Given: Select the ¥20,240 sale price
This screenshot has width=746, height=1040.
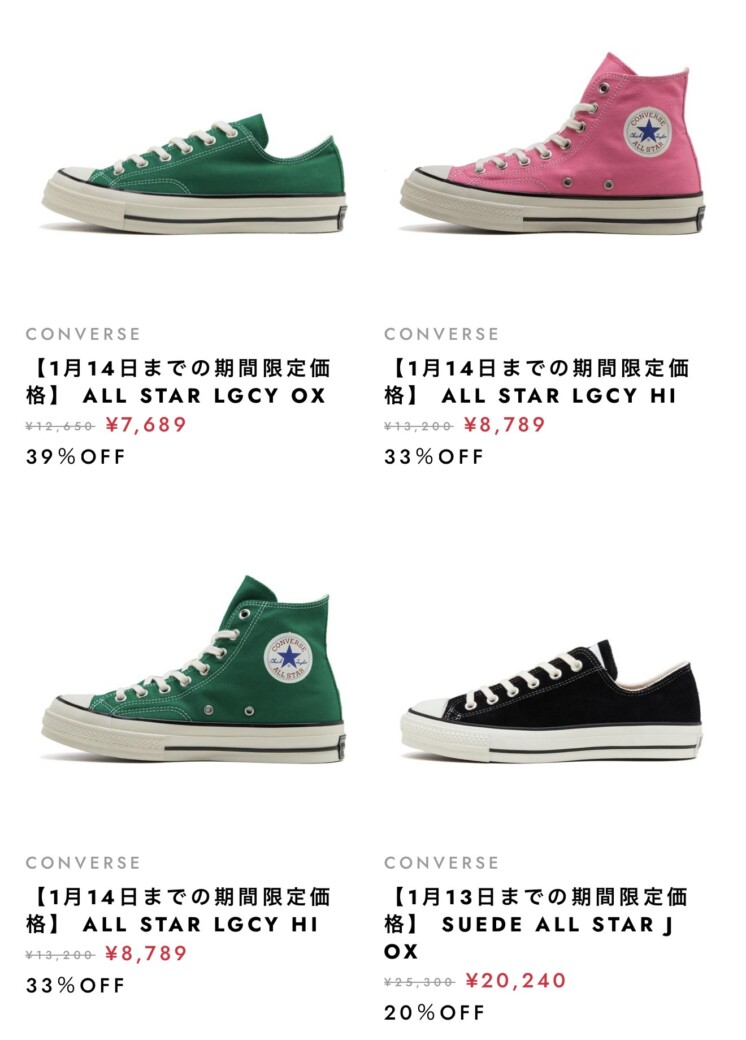Looking at the screenshot, I should tap(516, 980).
